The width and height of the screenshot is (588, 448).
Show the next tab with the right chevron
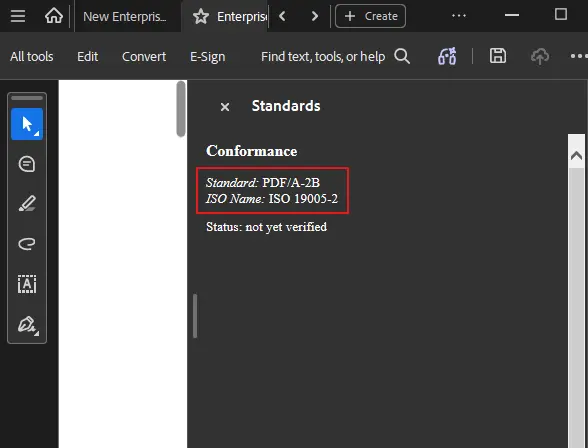coord(315,16)
